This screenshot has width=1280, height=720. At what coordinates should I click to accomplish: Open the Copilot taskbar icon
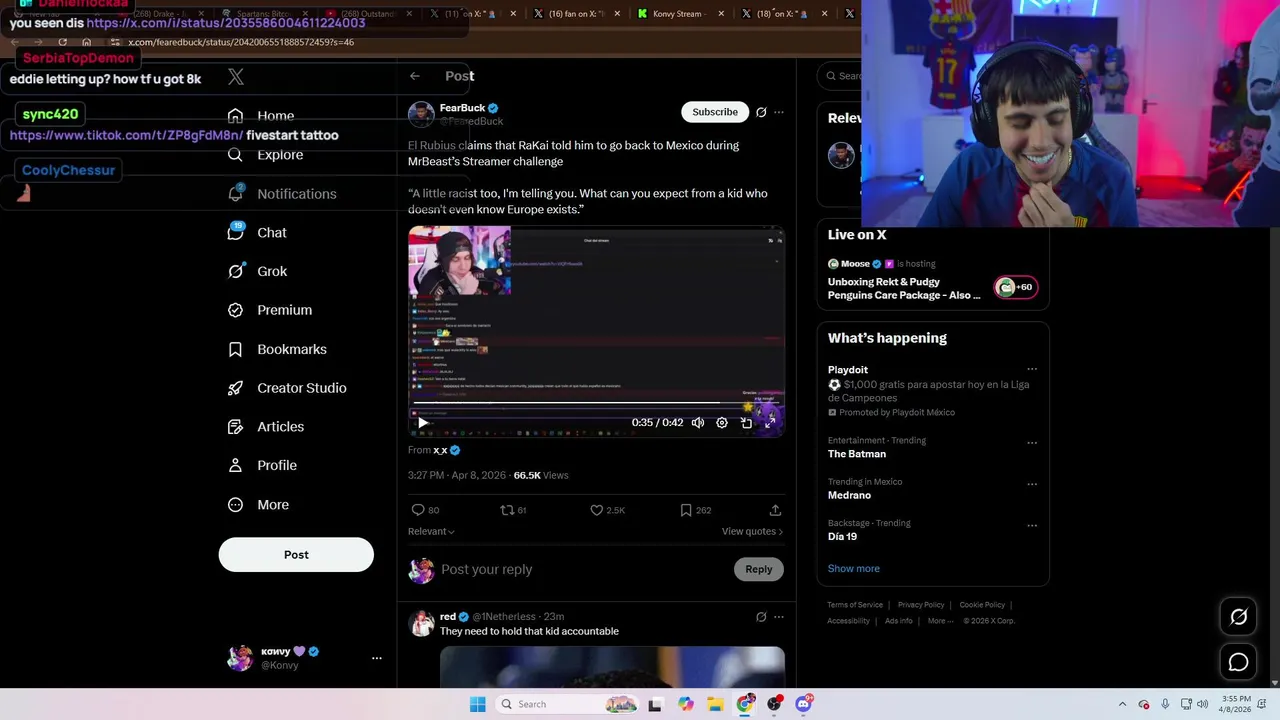(685, 704)
